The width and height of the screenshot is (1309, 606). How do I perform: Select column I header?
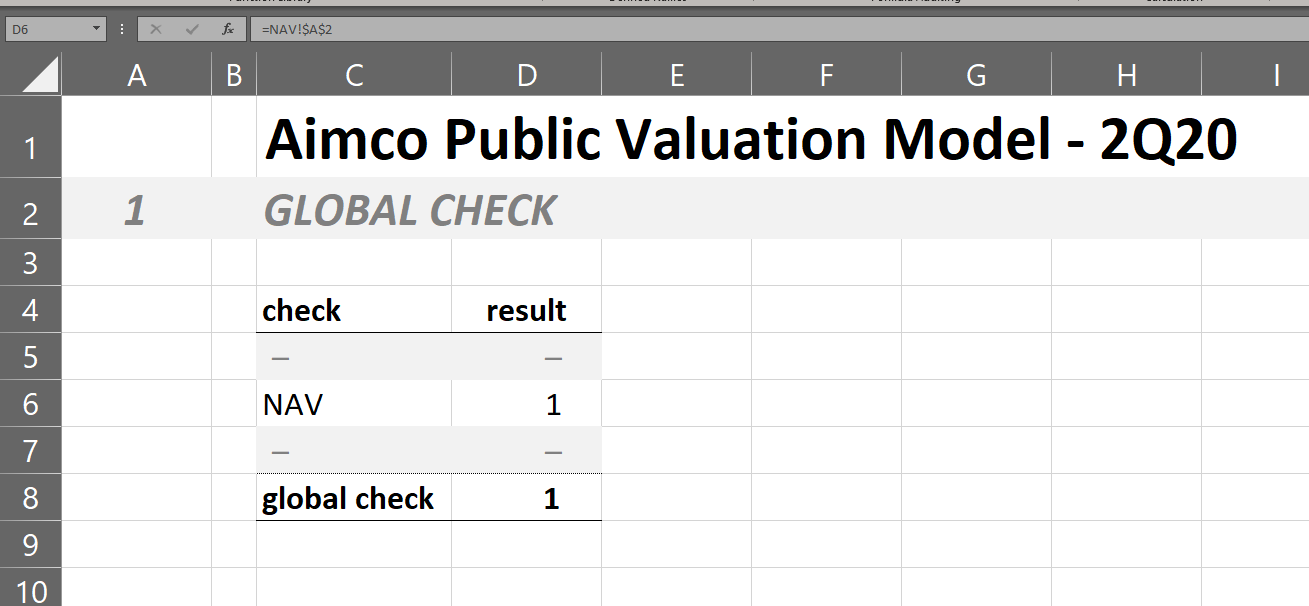click(1256, 75)
